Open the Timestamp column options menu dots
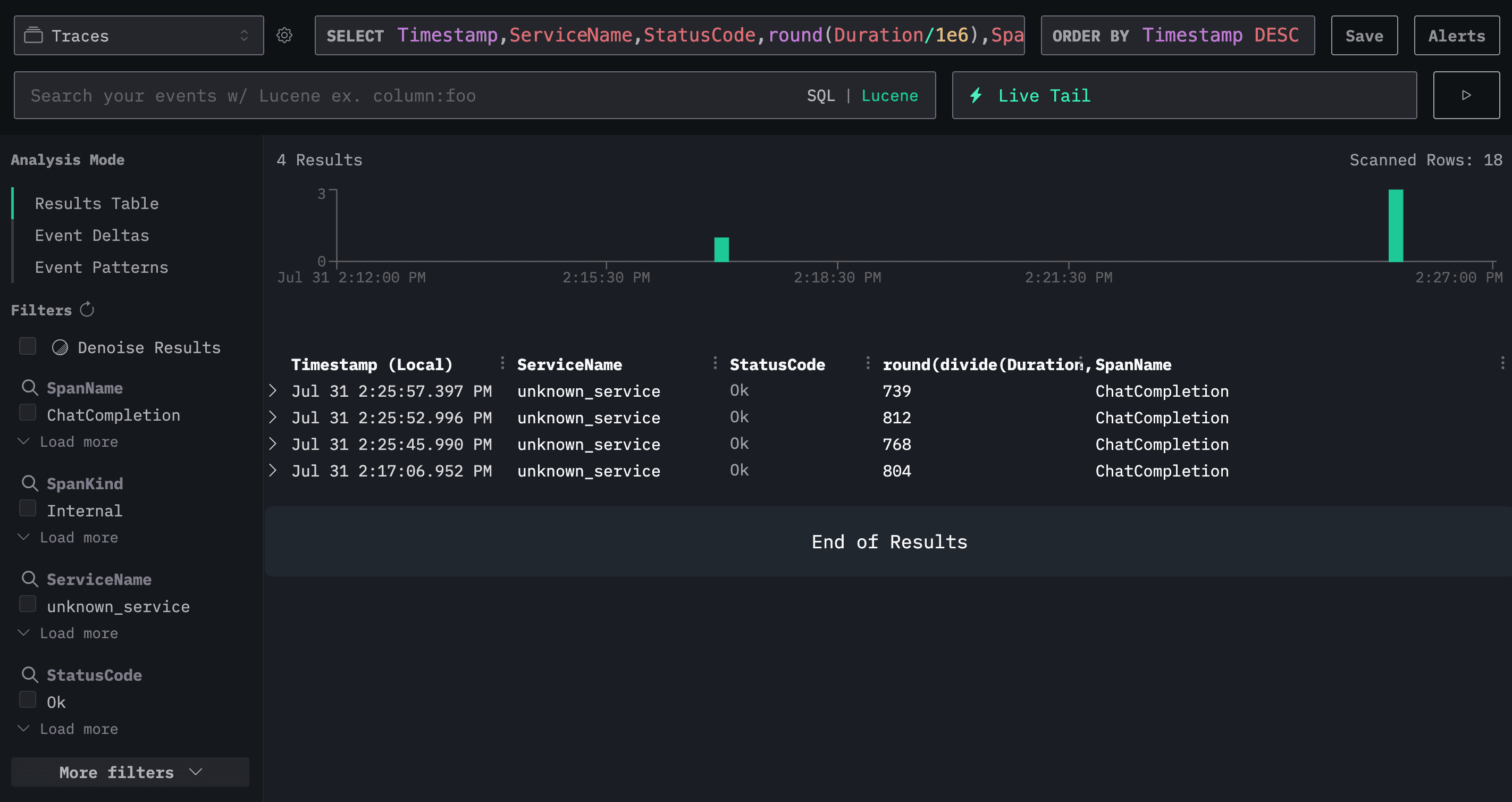 pos(502,363)
